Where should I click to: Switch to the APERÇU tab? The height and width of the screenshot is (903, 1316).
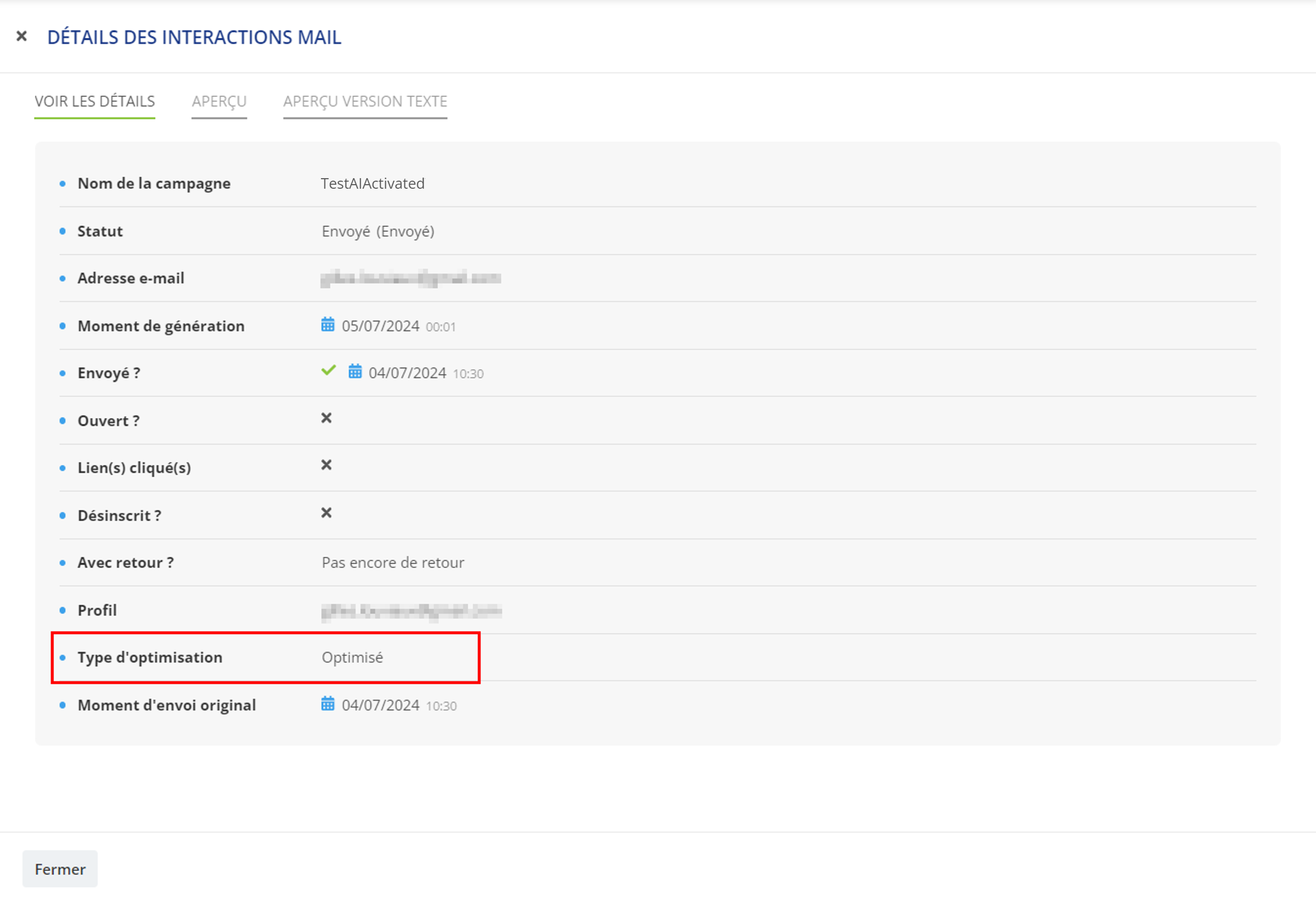tap(219, 101)
